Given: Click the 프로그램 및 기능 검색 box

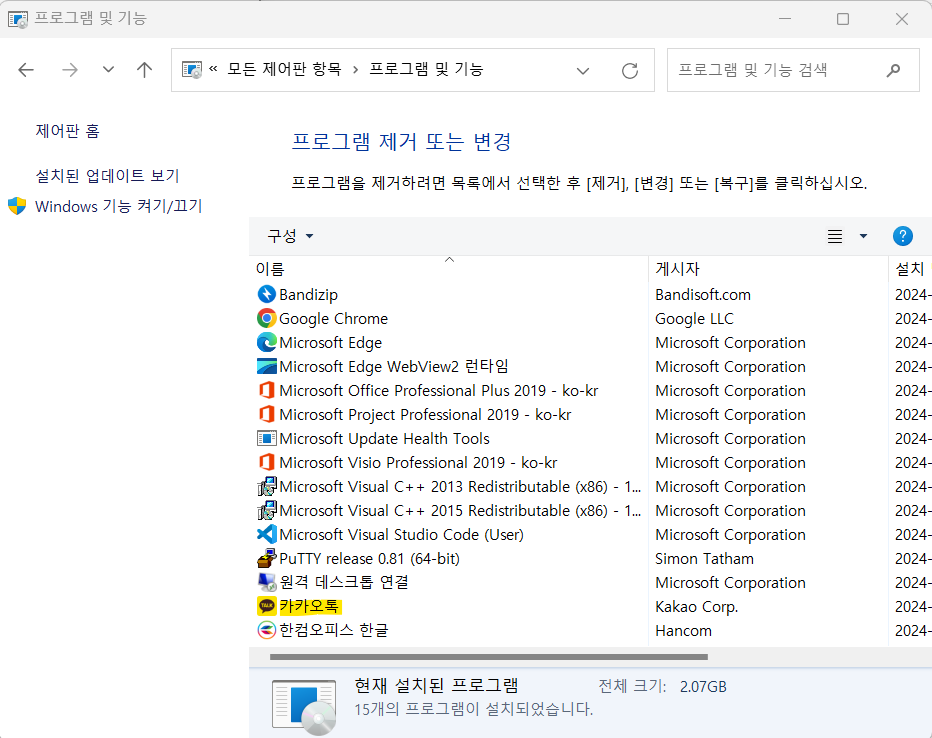Looking at the screenshot, I should tap(793, 70).
